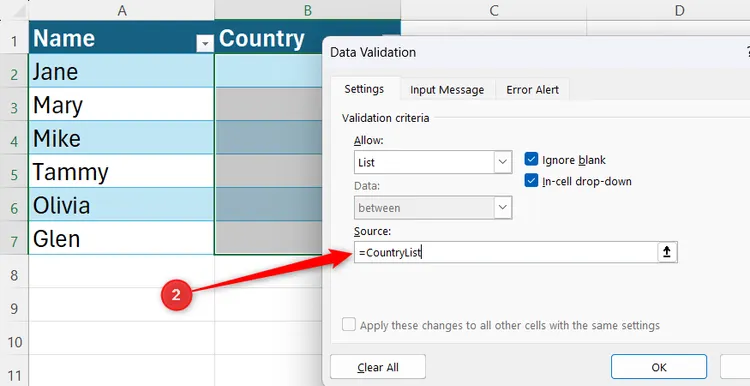This screenshot has height=386, width=750.
Task: Open the Error Alert tab
Action: point(532,90)
